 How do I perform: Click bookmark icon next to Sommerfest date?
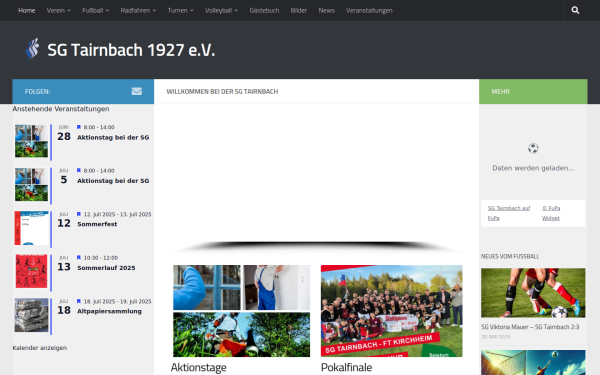(x=79, y=214)
